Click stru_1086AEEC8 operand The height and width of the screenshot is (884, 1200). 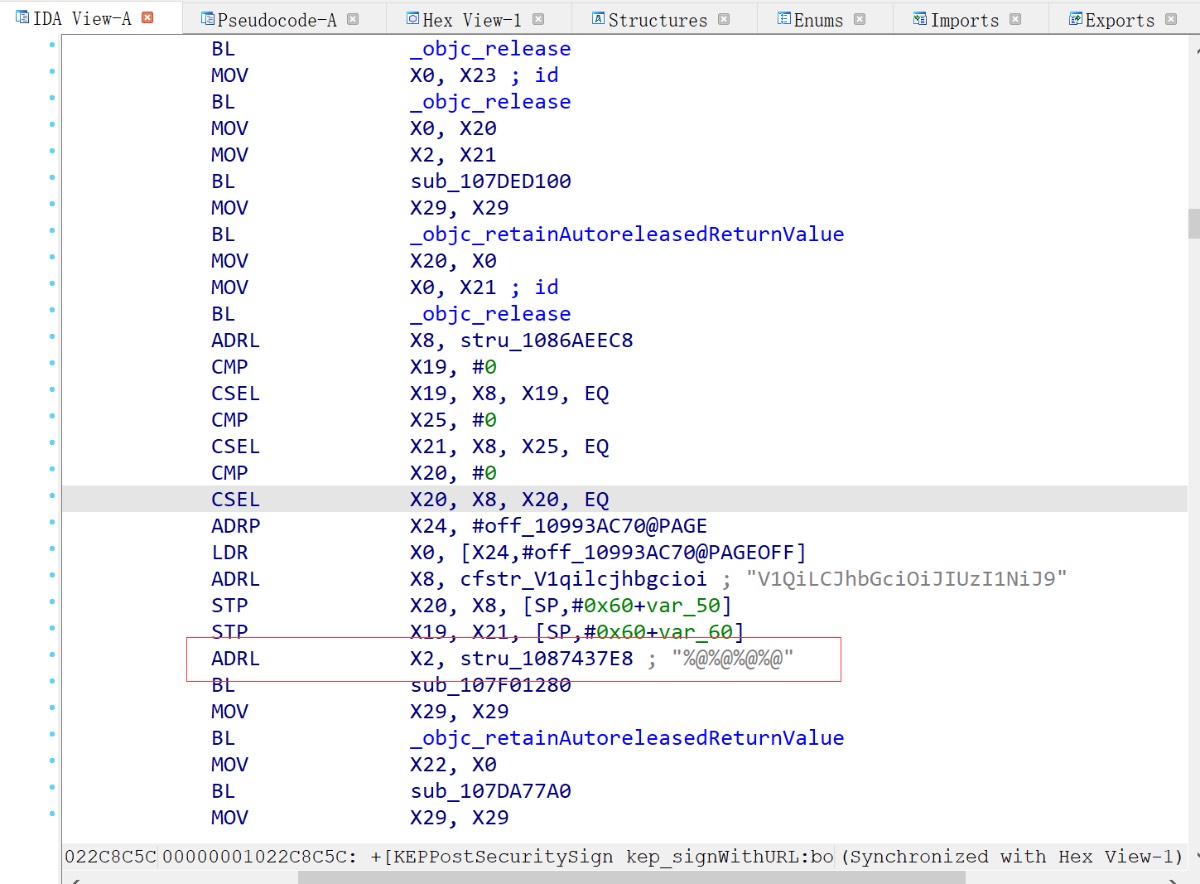click(546, 340)
